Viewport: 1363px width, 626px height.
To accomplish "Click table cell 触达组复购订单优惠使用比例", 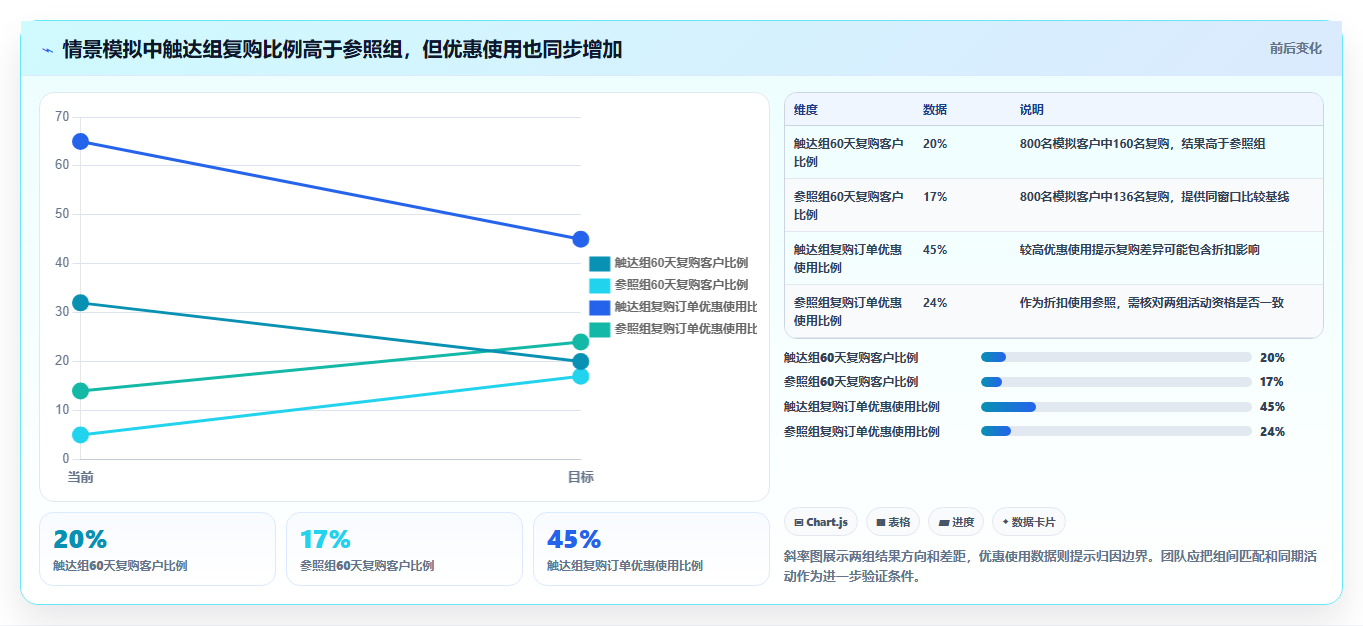I will 848,258.
